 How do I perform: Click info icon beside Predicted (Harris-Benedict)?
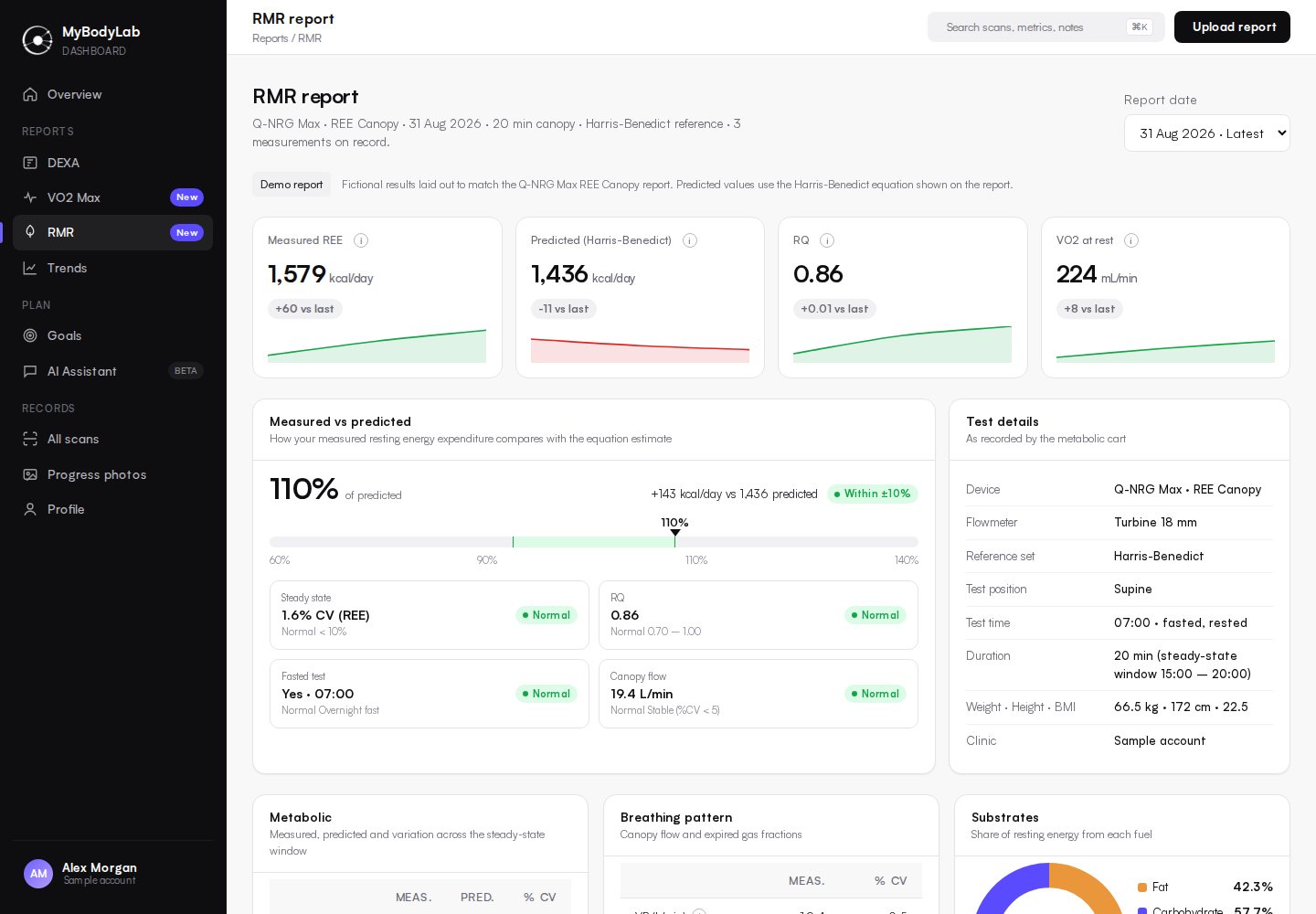click(690, 240)
